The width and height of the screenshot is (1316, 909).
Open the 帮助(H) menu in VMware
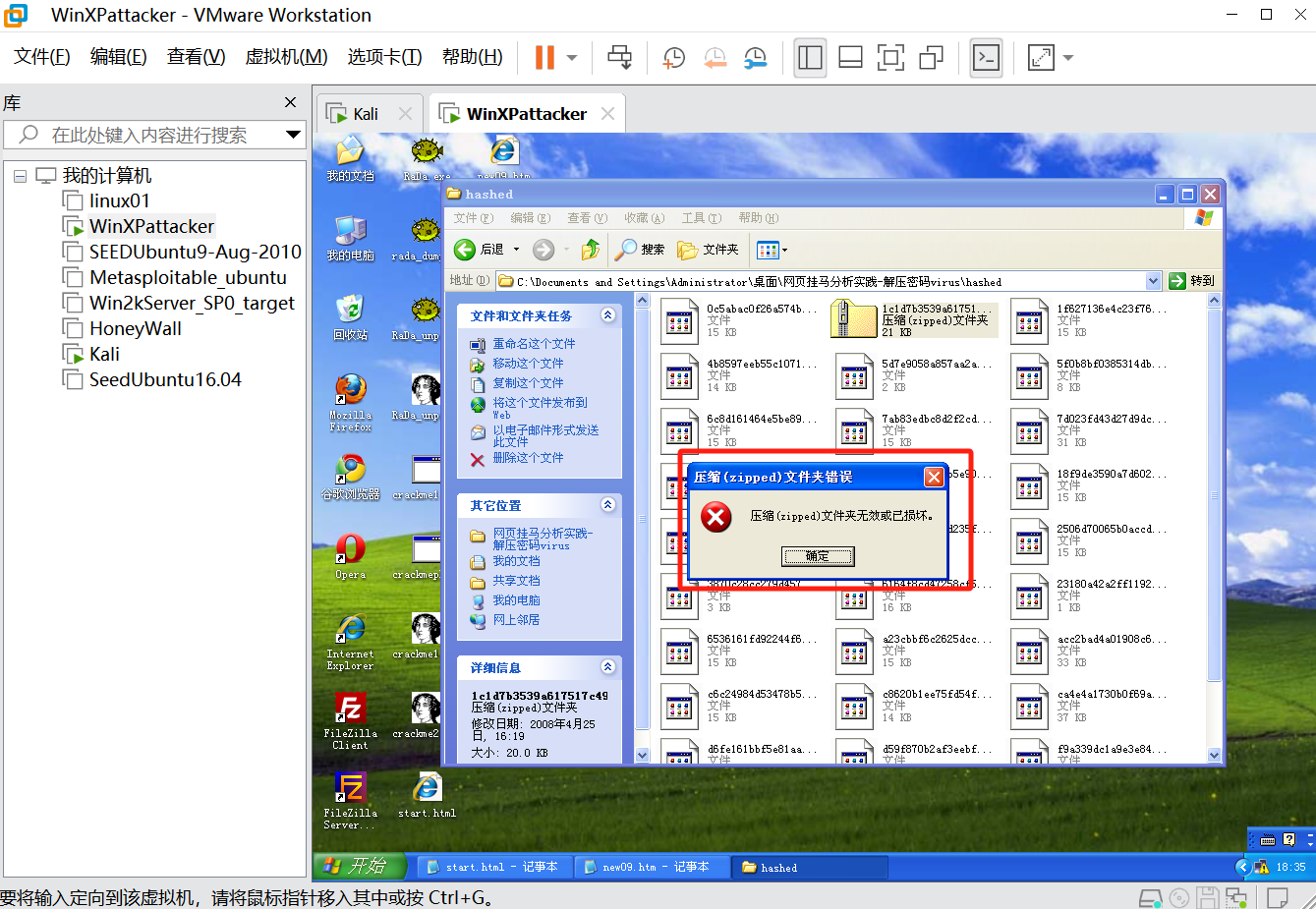coord(472,57)
